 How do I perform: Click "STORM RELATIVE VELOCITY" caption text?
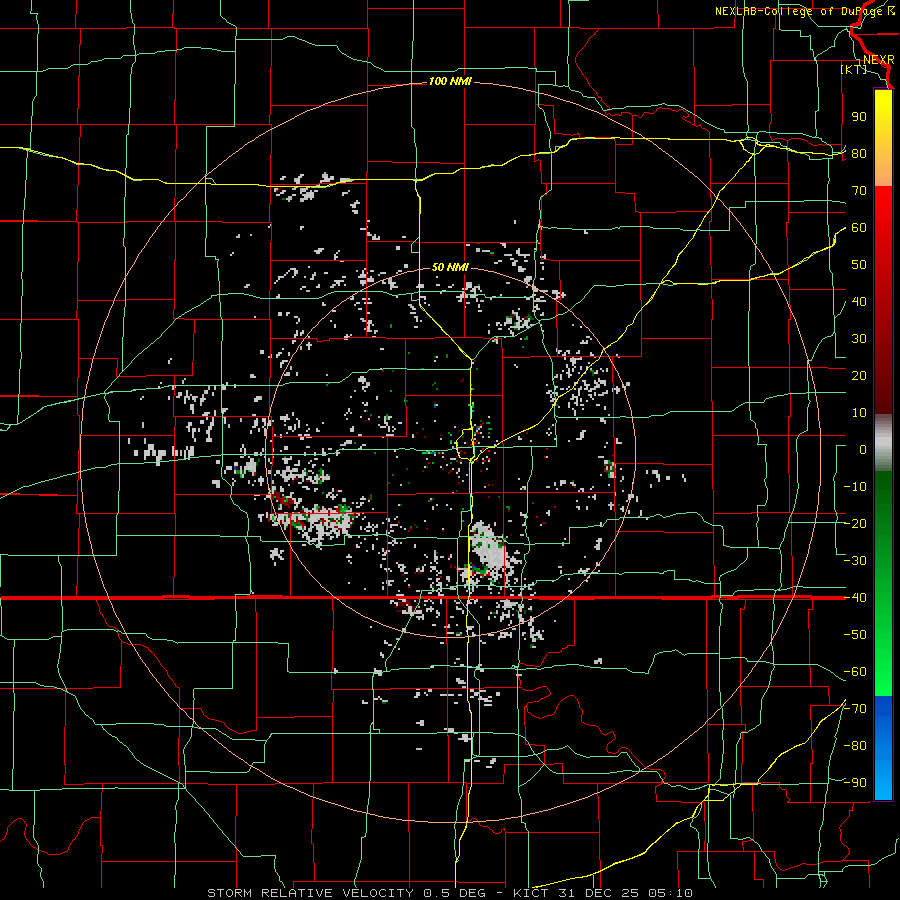click(x=312, y=893)
